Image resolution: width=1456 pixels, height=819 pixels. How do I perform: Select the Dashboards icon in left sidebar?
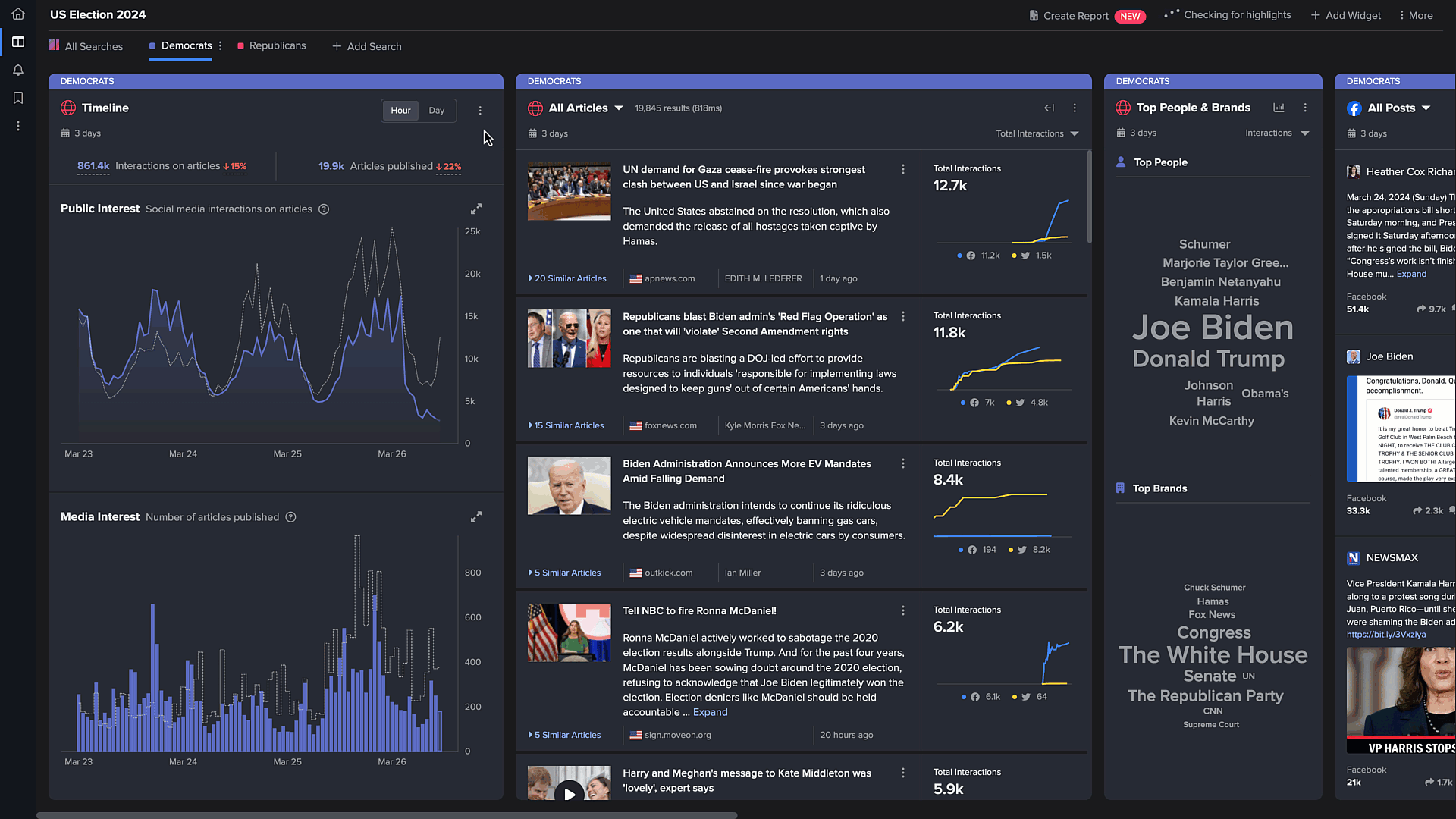(x=17, y=42)
